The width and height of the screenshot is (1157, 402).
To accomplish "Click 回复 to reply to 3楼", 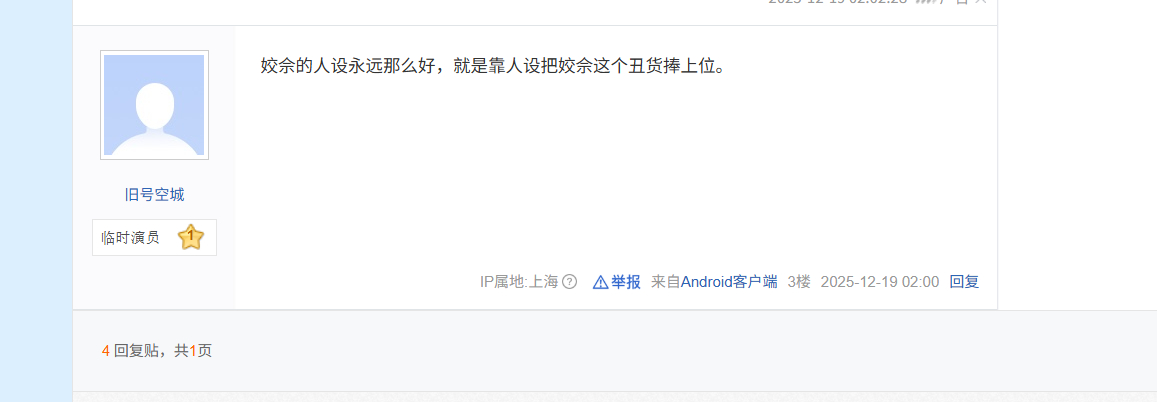I will 964,282.
